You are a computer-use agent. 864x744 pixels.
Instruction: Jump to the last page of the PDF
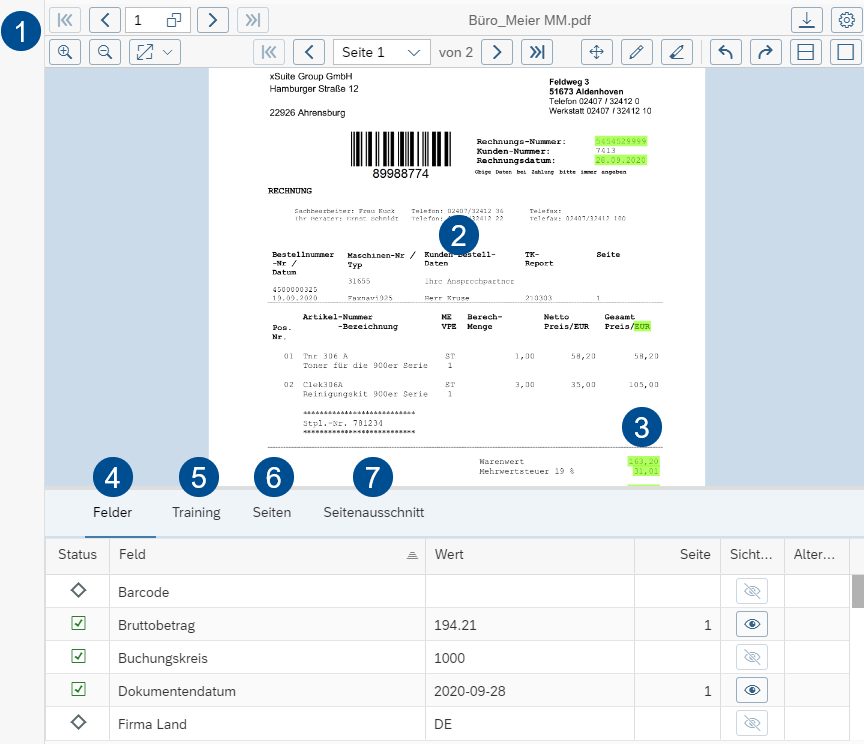coord(537,52)
